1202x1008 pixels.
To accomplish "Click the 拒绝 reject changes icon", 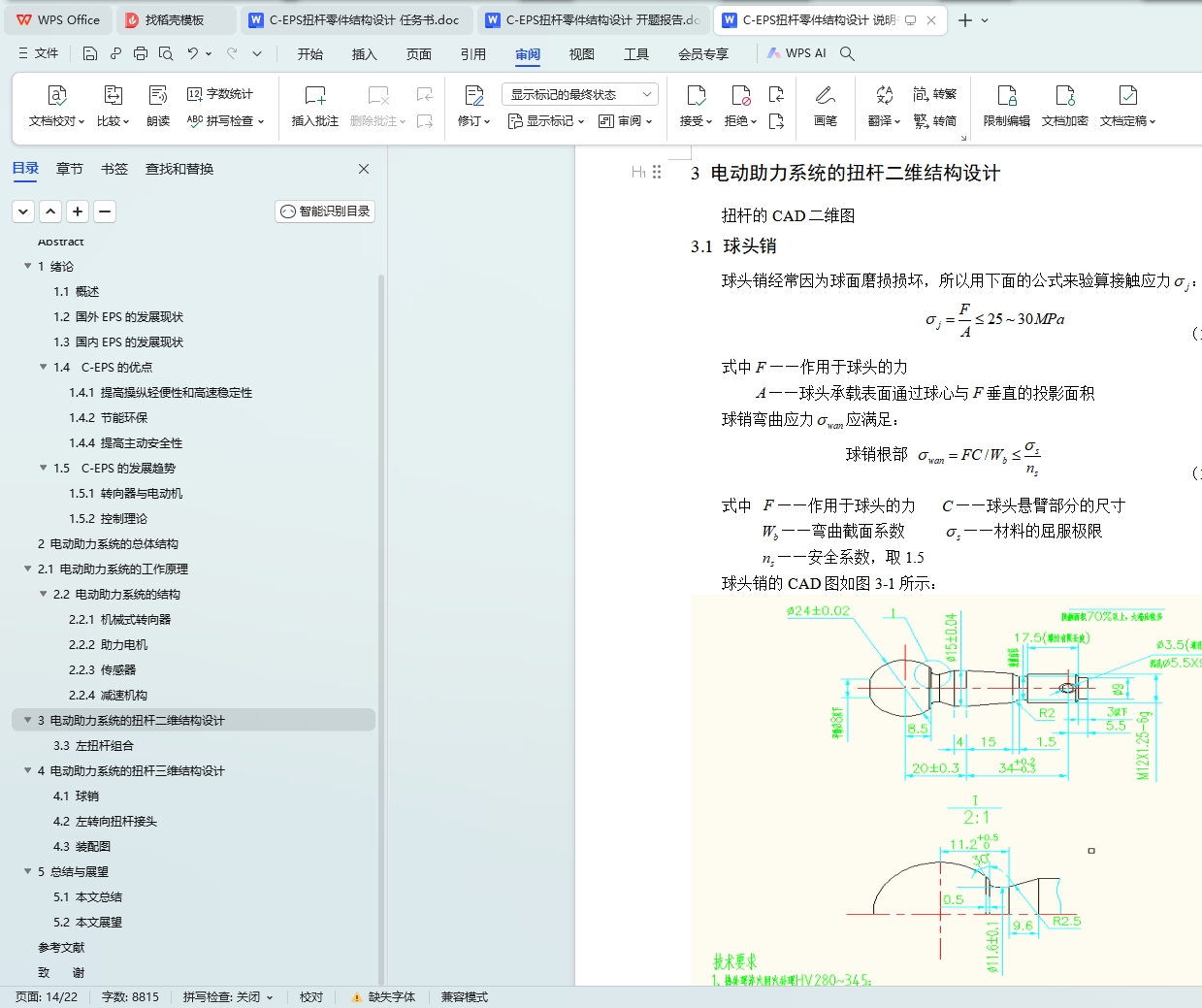I will [x=741, y=96].
